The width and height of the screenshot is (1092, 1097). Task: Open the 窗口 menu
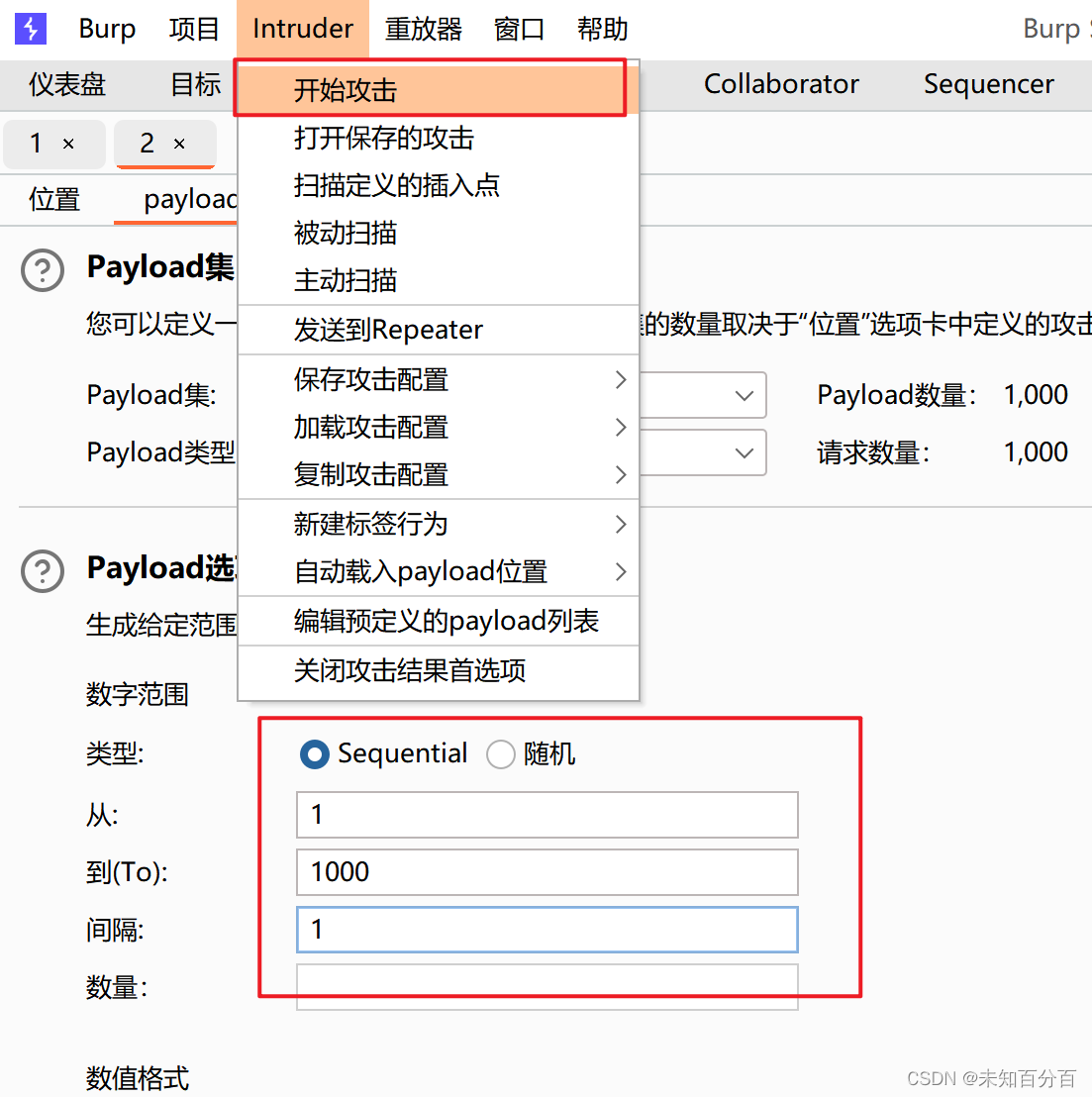tap(519, 29)
